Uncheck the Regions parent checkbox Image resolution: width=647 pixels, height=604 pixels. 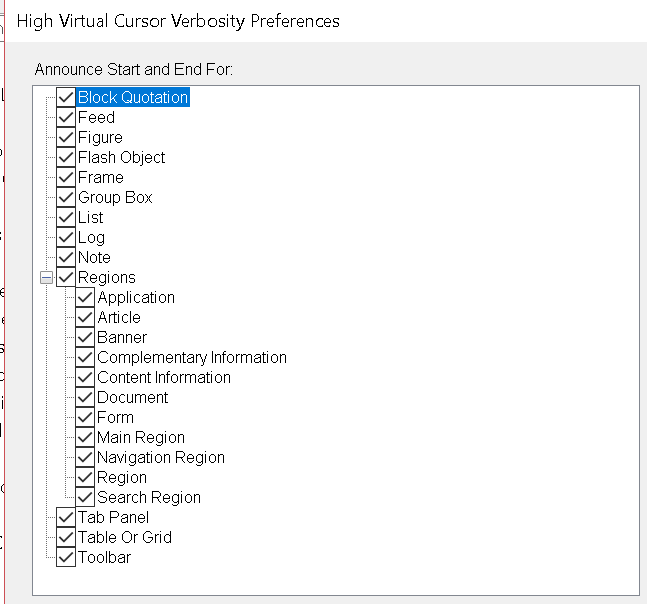pyautogui.click(x=66, y=278)
